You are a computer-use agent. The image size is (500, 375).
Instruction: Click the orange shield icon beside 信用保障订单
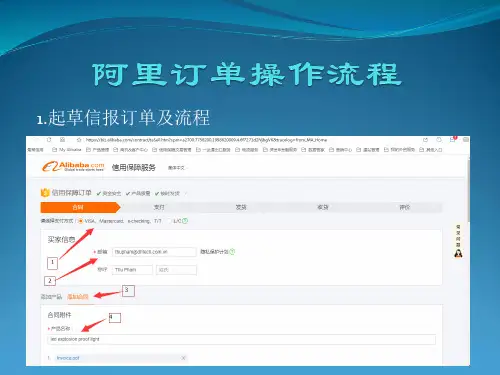tap(45, 193)
